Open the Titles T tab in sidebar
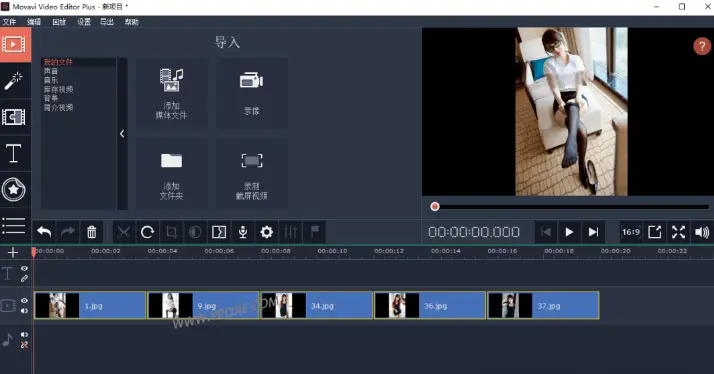This screenshot has height=374, width=714. pyautogui.click(x=14, y=153)
